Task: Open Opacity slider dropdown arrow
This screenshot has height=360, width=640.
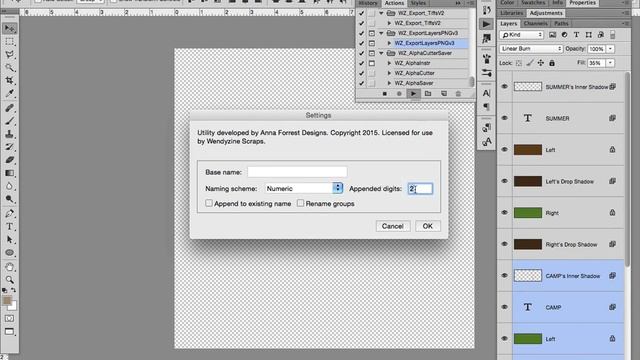Action: click(x=610, y=49)
